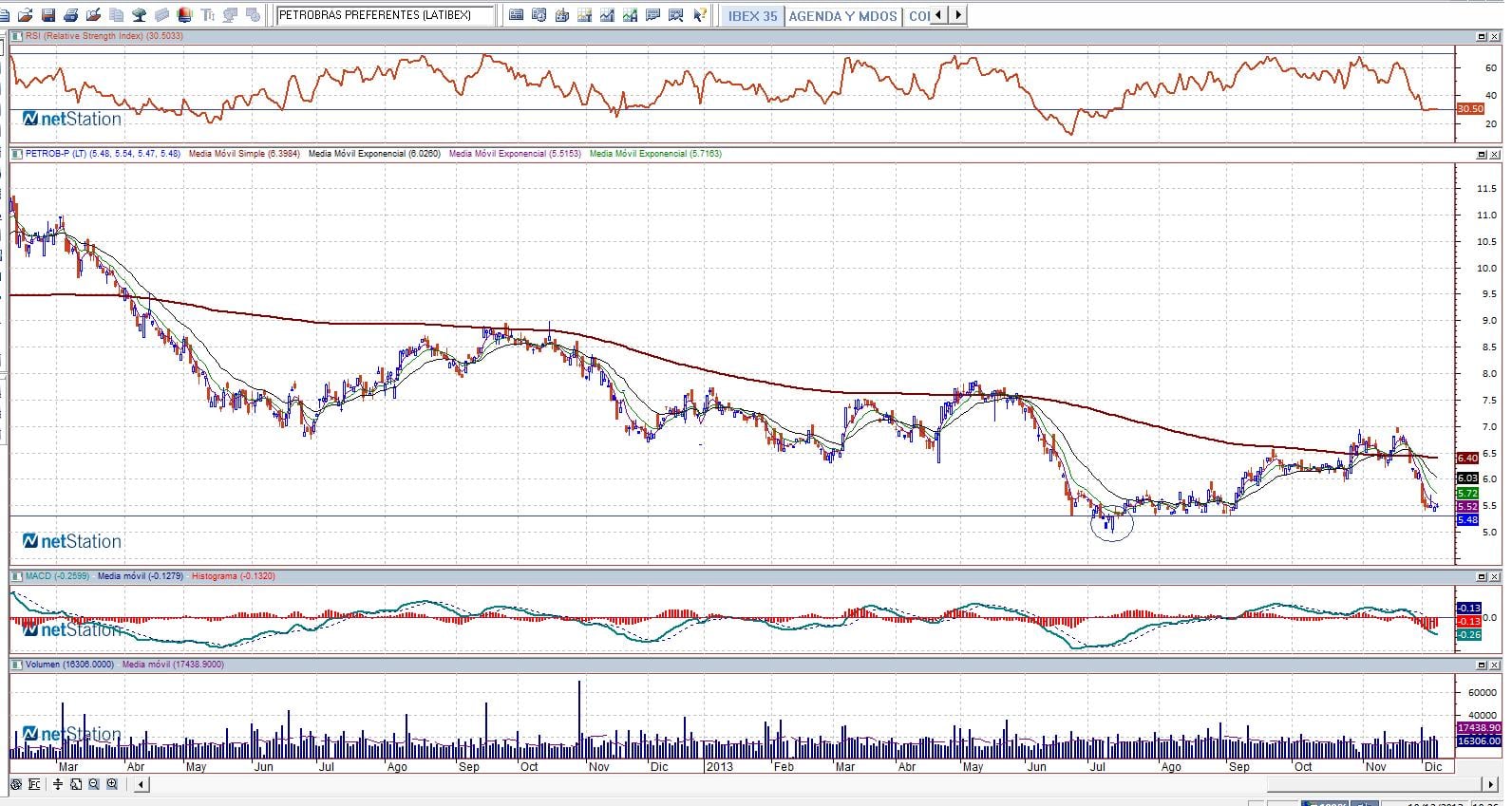
Task: Save the chart with the floppy disk icon
Action: click(48, 15)
